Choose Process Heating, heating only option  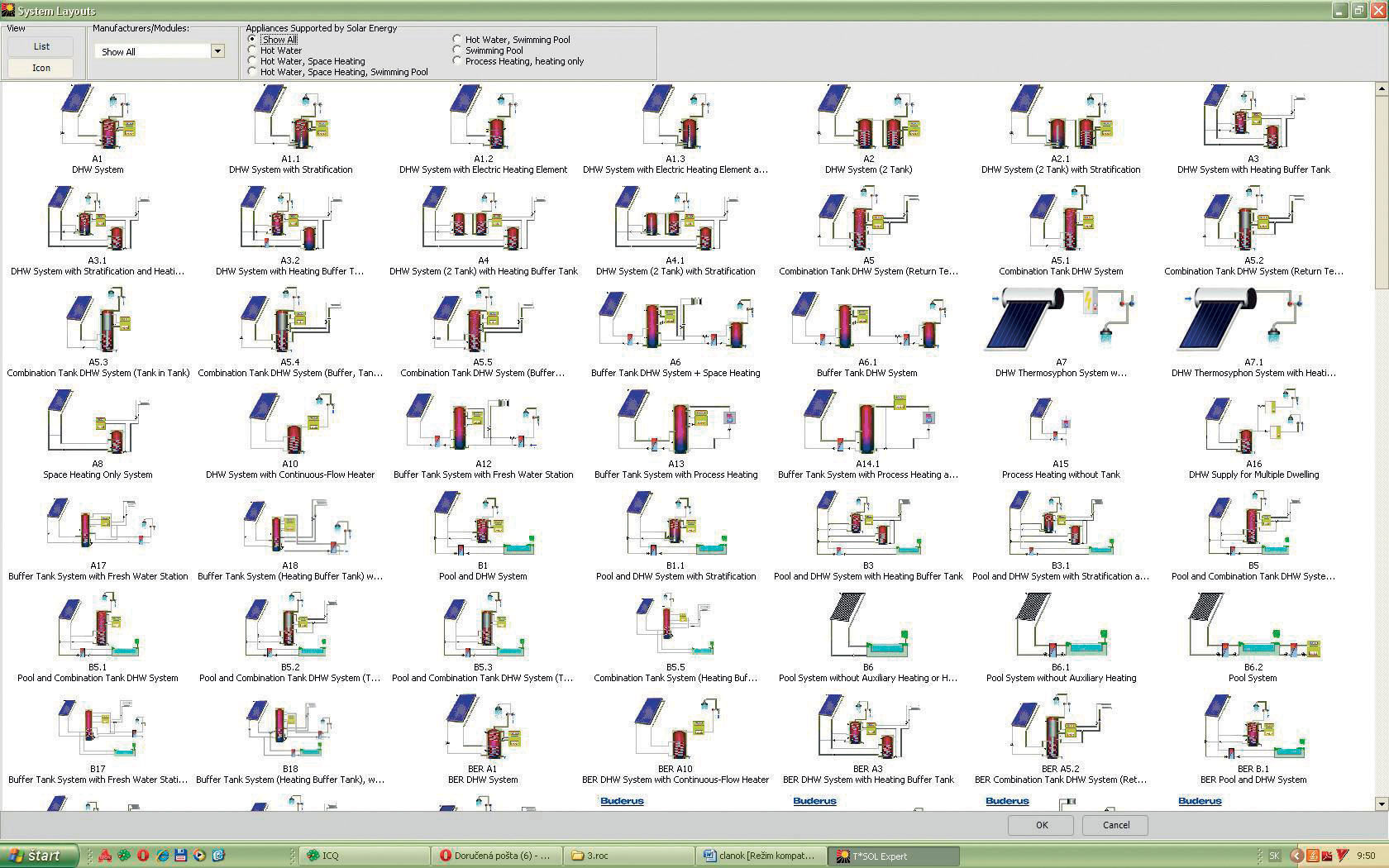coord(457,61)
